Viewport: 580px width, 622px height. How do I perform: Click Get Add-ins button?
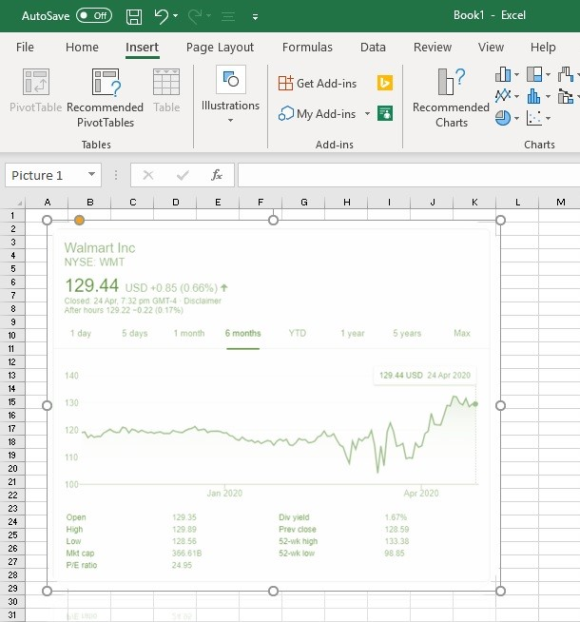pos(318,83)
